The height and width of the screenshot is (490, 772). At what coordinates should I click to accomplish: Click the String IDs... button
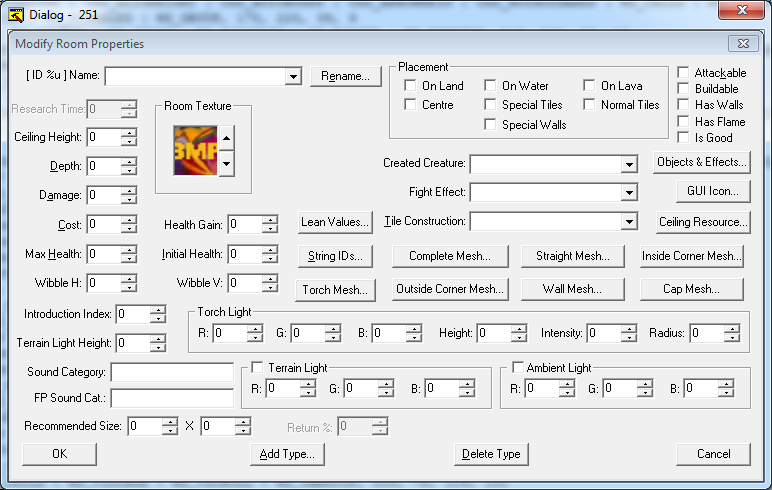pos(335,256)
